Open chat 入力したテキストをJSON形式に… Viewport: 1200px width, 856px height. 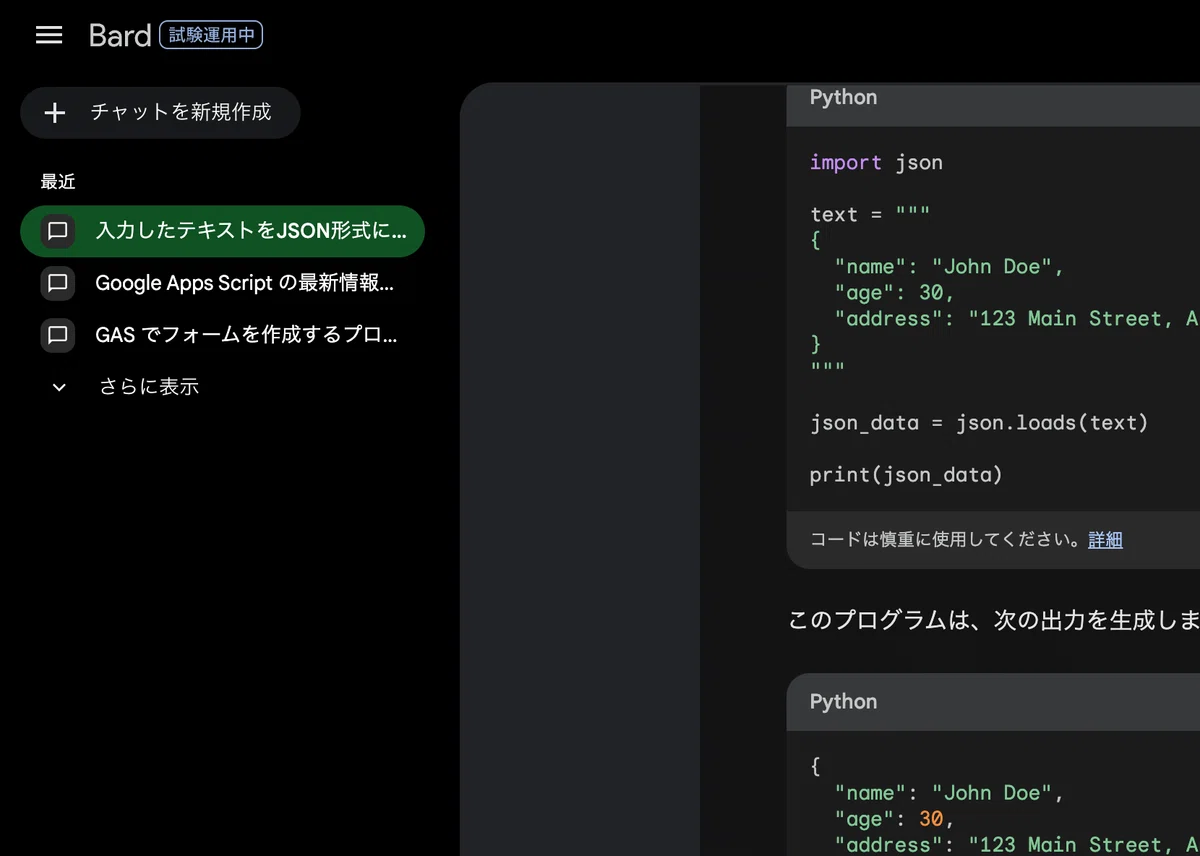(x=222, y=231)
